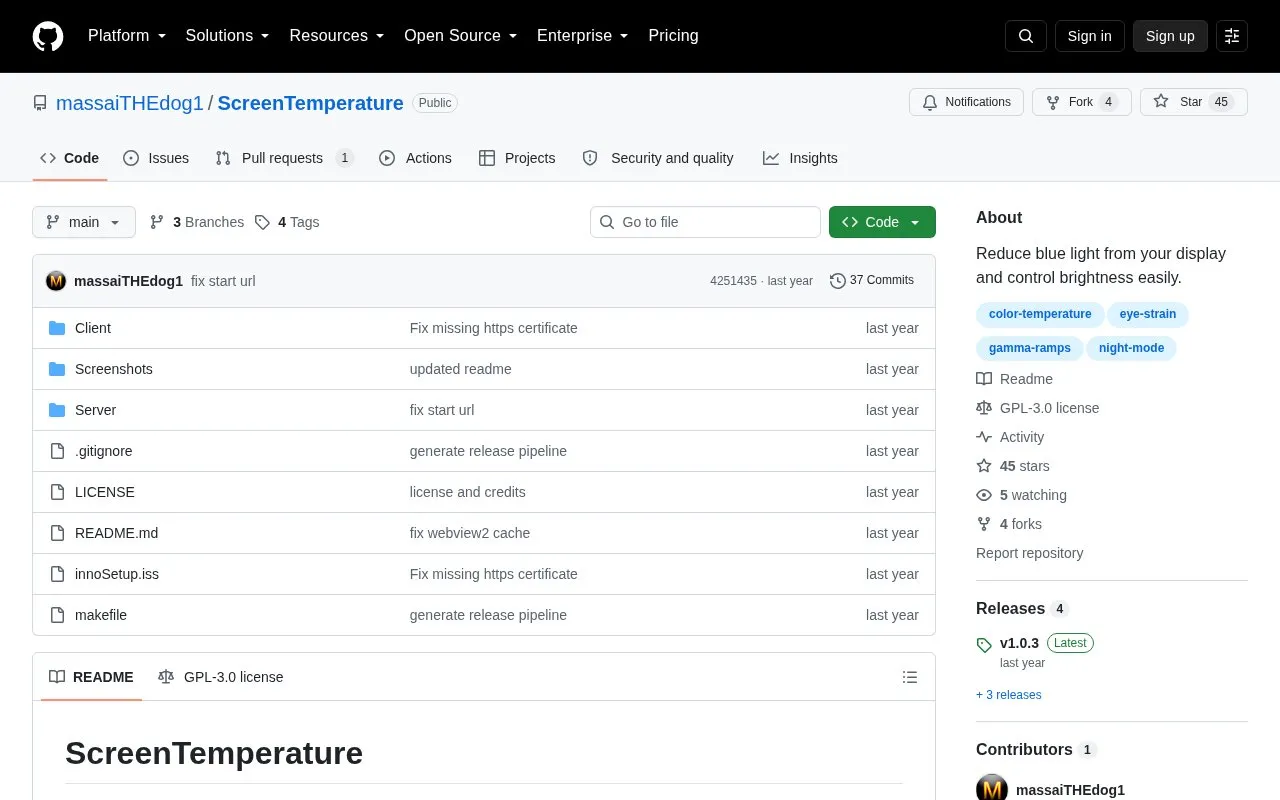Expand the Resources menu
Screen dimensions: 1280x800
[337, 36]
